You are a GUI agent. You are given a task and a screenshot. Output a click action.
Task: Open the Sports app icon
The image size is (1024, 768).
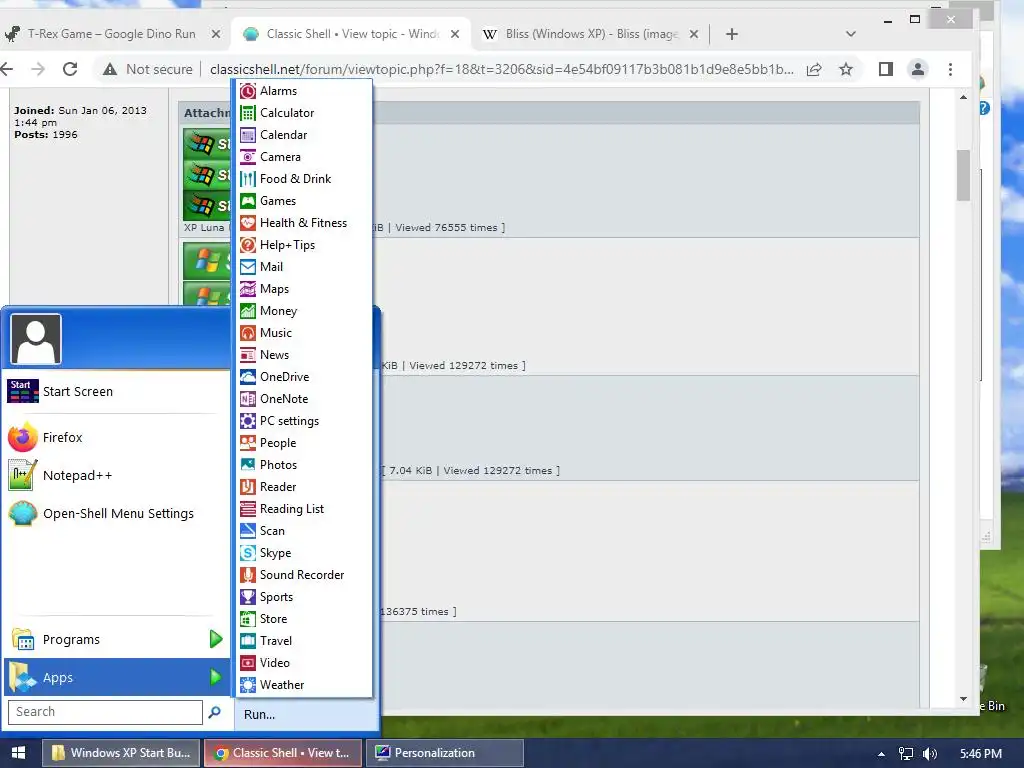point(248,597)
